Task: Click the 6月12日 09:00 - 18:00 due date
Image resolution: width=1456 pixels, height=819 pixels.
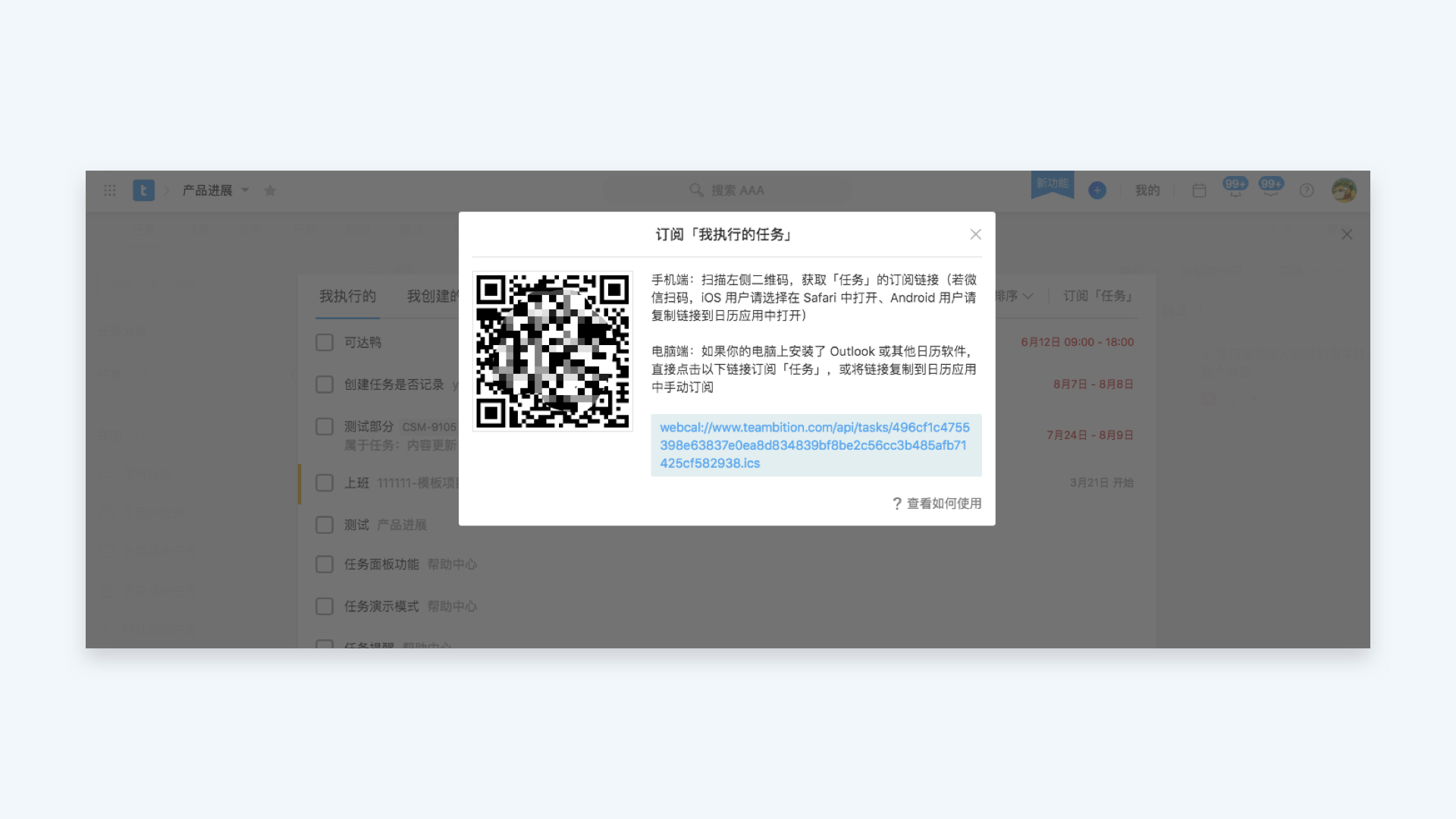Action: pyautogui.click(x=1077, y=342)
